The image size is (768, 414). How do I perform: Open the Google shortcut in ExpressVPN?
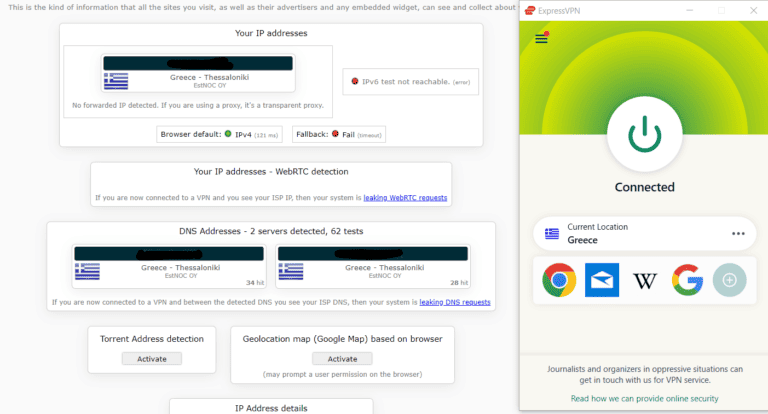point(687,280)
